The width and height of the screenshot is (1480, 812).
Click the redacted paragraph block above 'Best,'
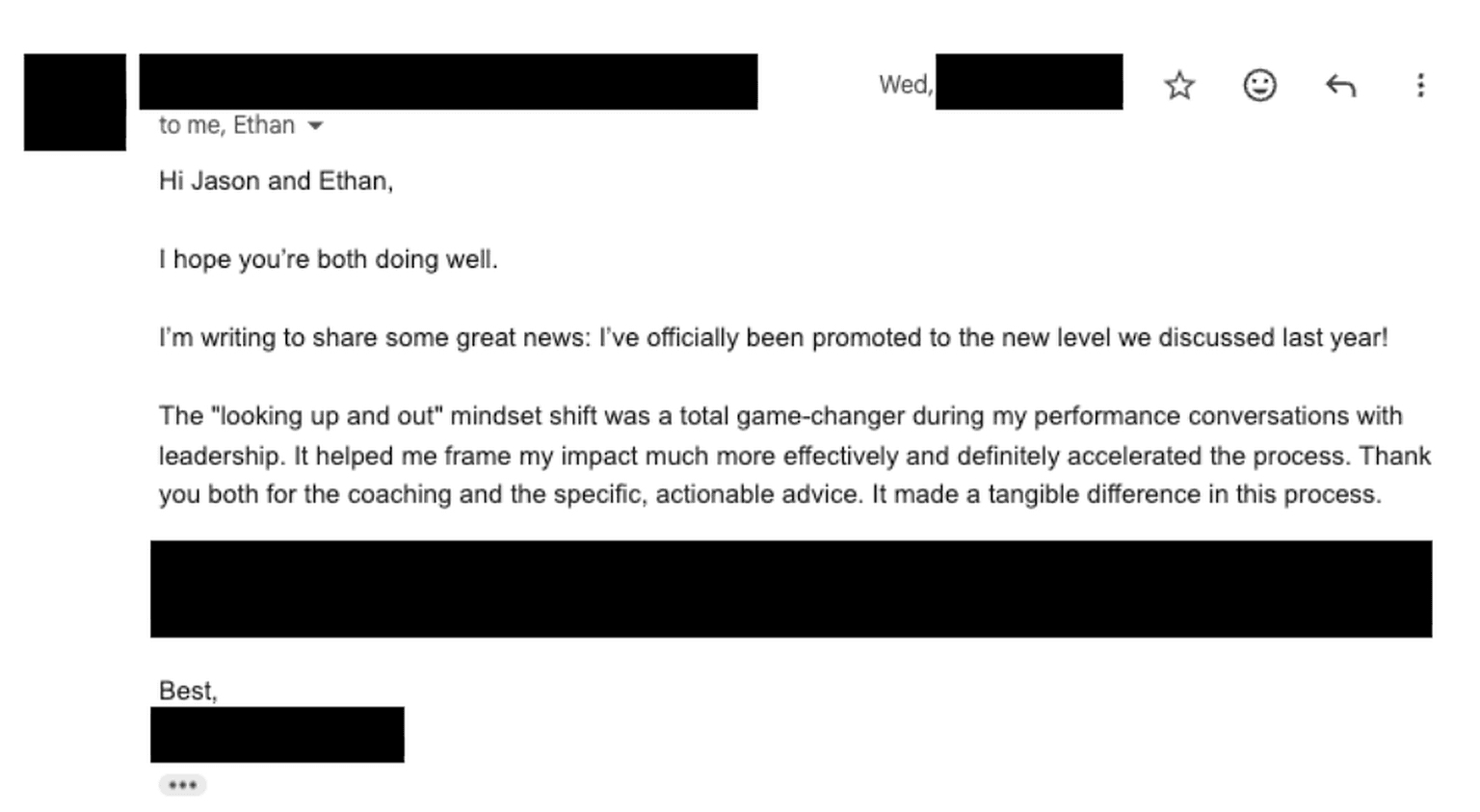(x=791, y=589)
